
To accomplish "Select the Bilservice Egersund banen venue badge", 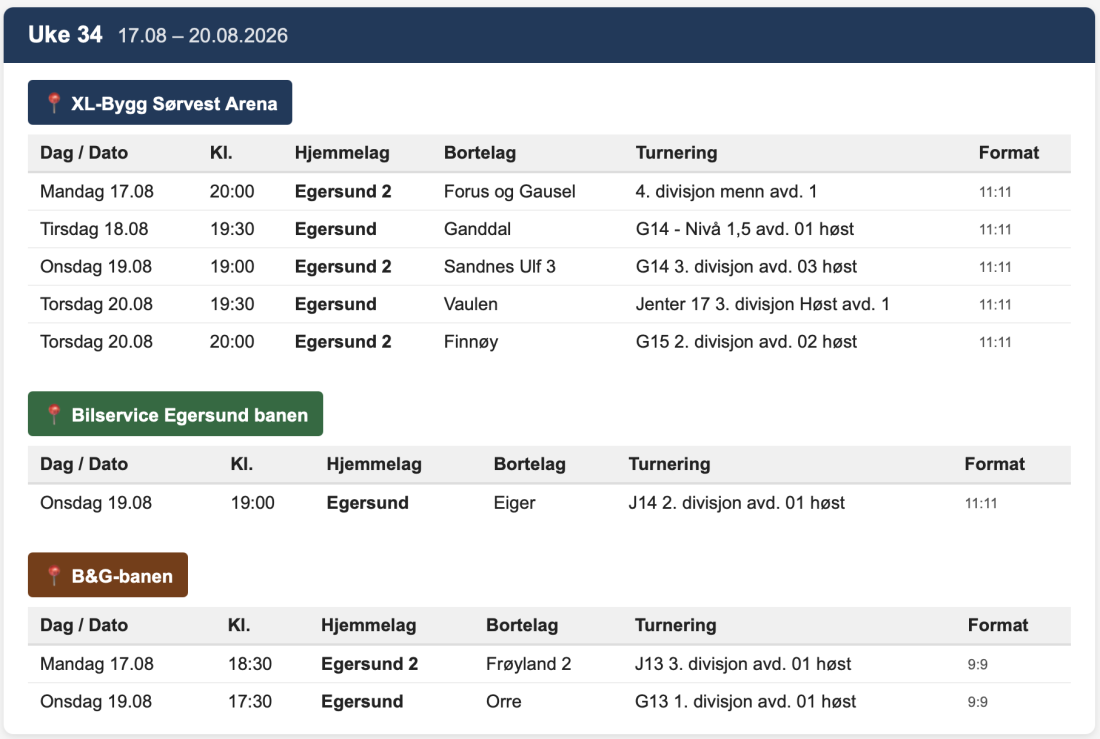I will point(175,414).
